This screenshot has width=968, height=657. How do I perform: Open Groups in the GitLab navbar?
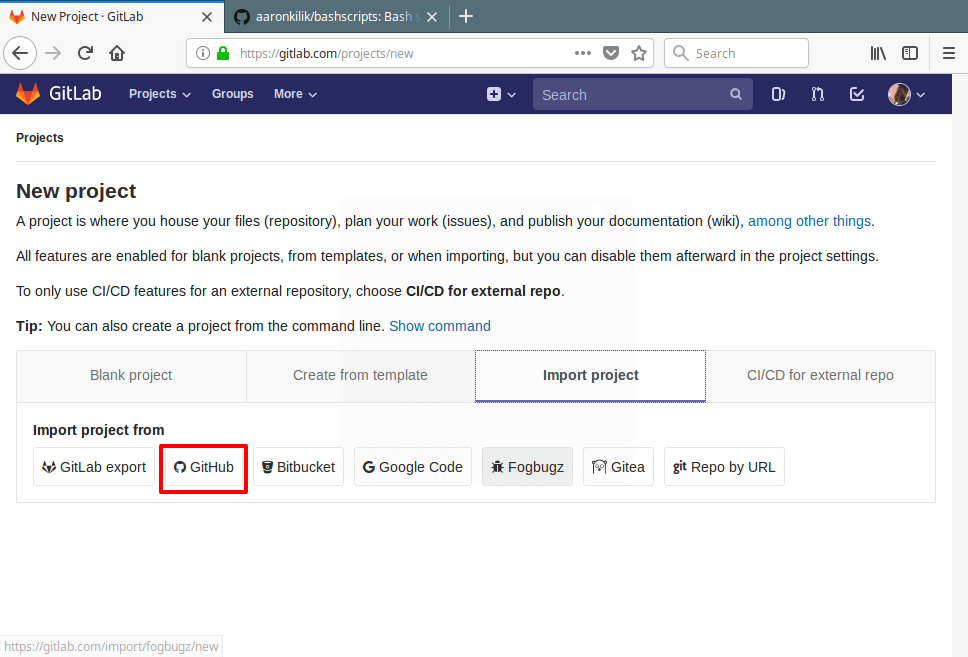coord(233,94)
